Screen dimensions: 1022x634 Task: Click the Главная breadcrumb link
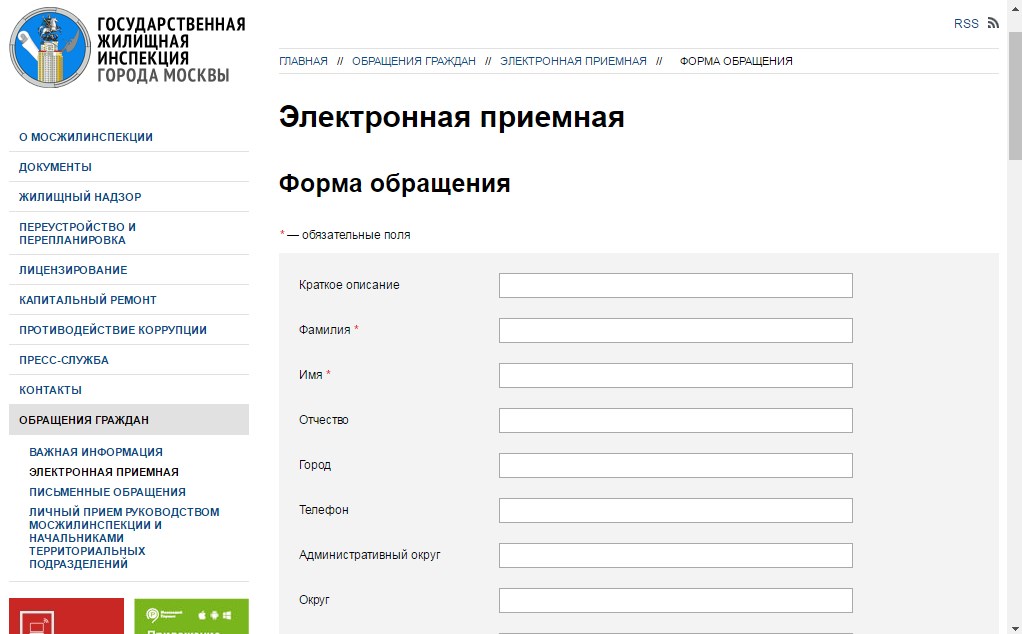(303, 61)
